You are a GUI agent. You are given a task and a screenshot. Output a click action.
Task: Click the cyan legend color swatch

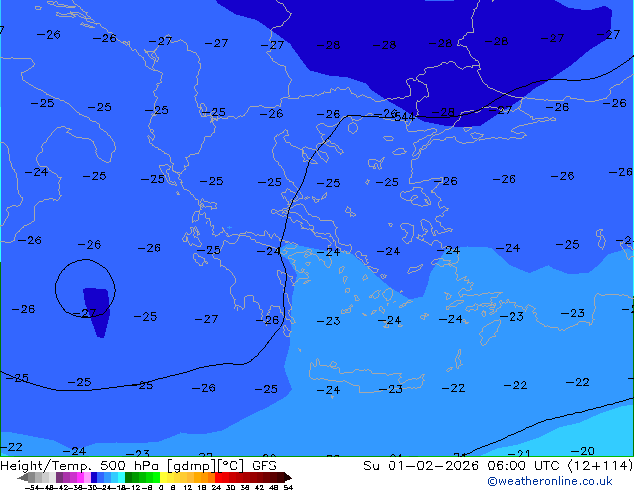(x=121, y=477)
